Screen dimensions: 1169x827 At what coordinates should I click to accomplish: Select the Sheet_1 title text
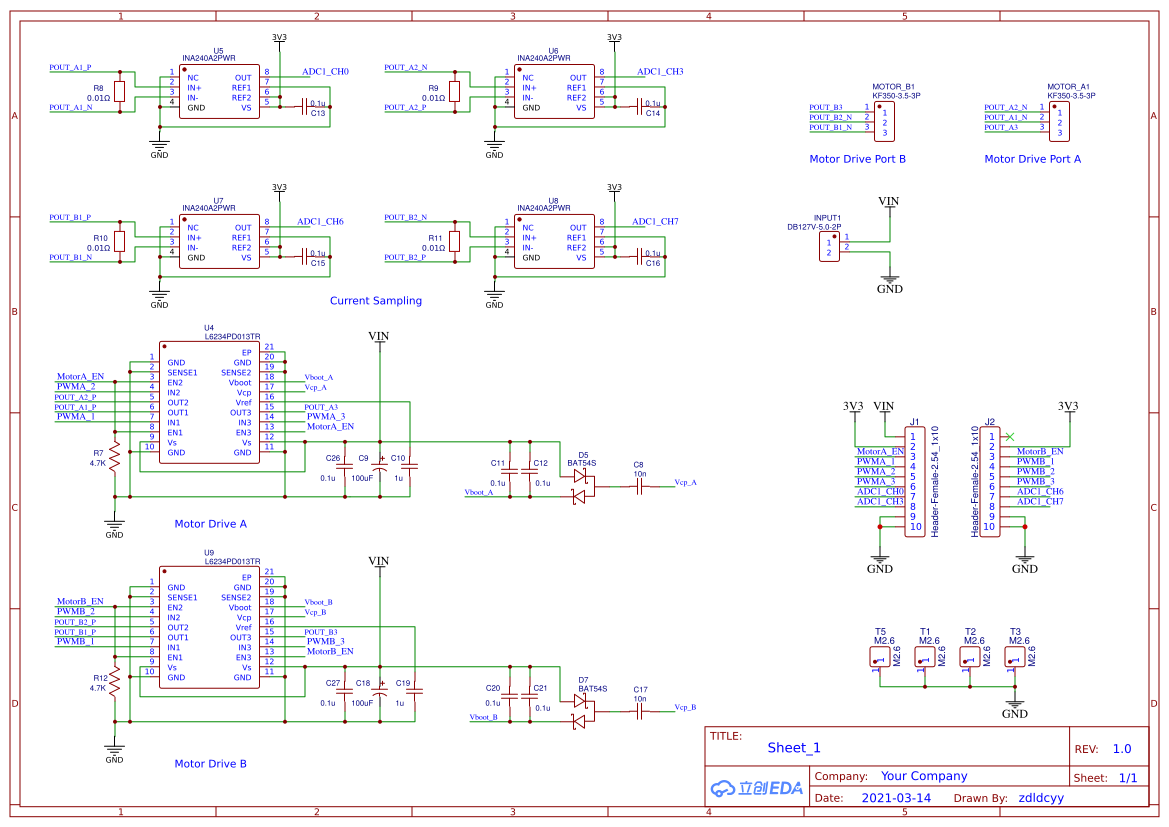pyautogui.click(x=794, y=747)
